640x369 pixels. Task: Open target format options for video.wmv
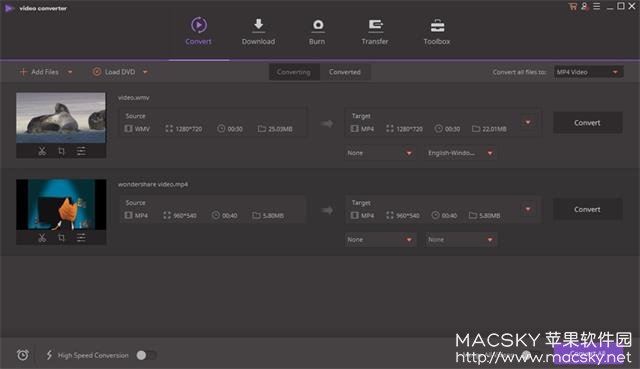(x=528, y=122)
